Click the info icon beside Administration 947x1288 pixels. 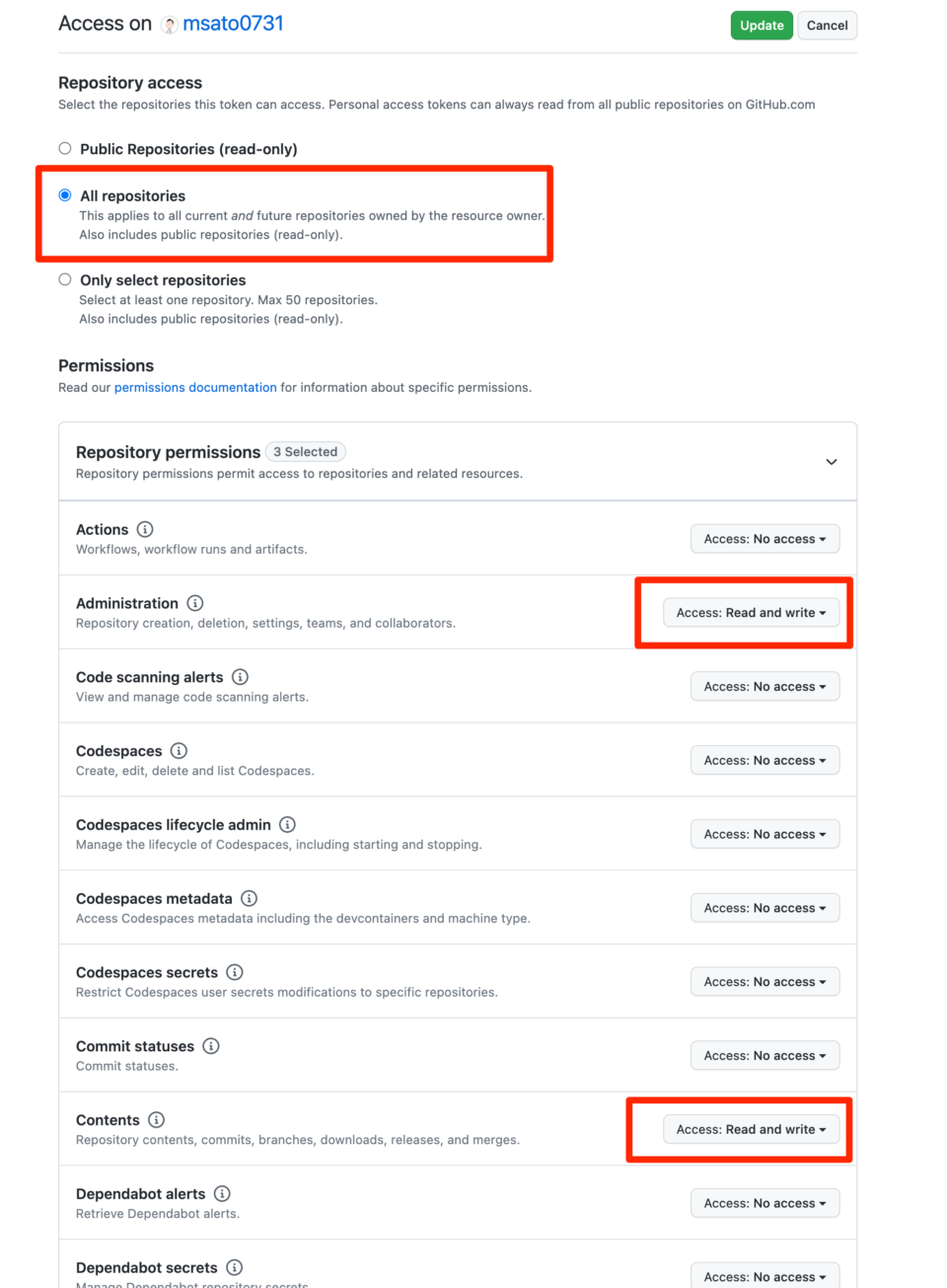[x=194, y=603]
